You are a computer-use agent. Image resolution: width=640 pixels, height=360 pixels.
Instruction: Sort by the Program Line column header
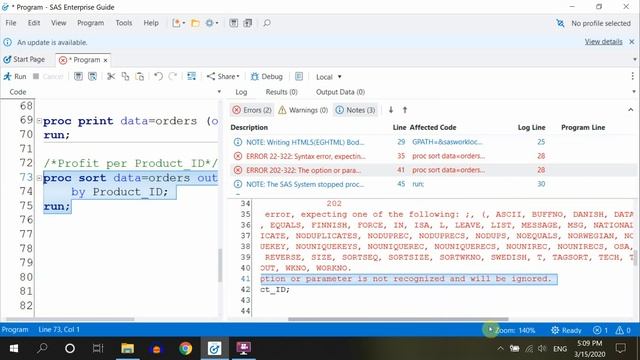(x=583, y=128)
